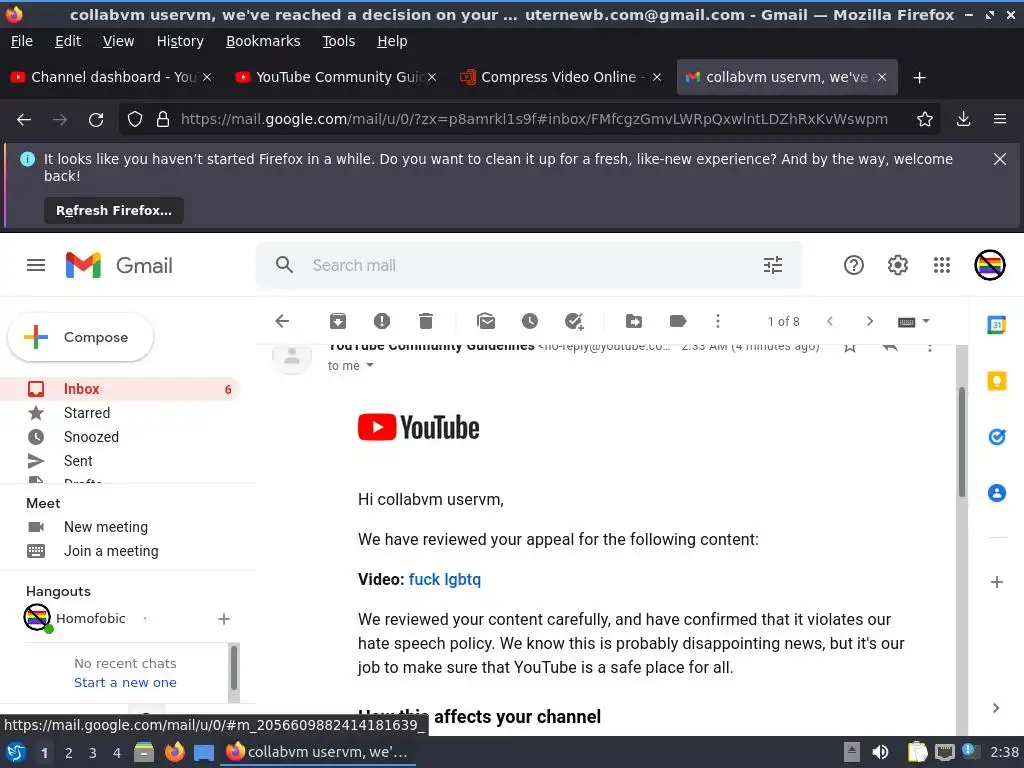
Task: Dismiss the Firefox notification bar
Action: tap(999, 159)
